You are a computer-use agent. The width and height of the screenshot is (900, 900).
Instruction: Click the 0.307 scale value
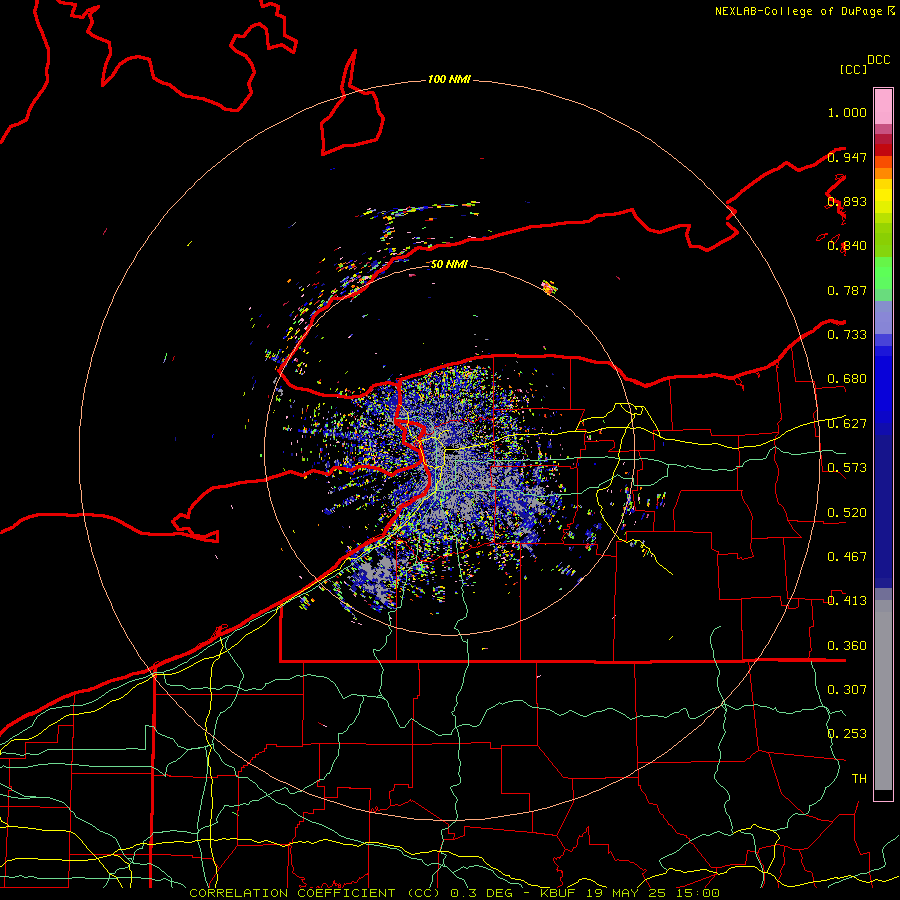(x=847, y=689)
